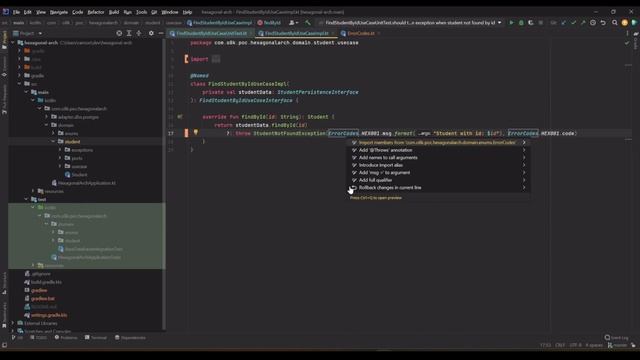This screenshot has height=360, width=640.
Task: Open the Refactor menu
Action: [x=96, y=12]
